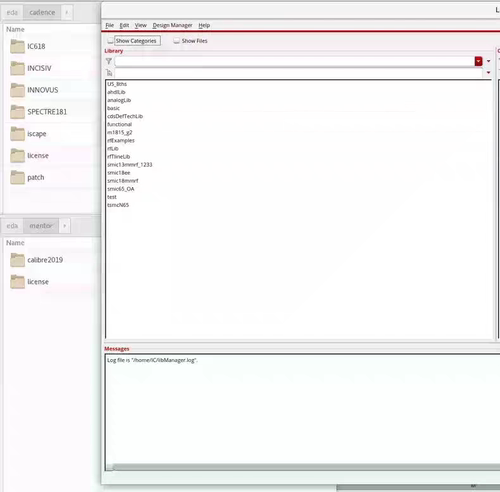
Task: Click the red clear-filter icon in Library
Action: click(478, 61)
